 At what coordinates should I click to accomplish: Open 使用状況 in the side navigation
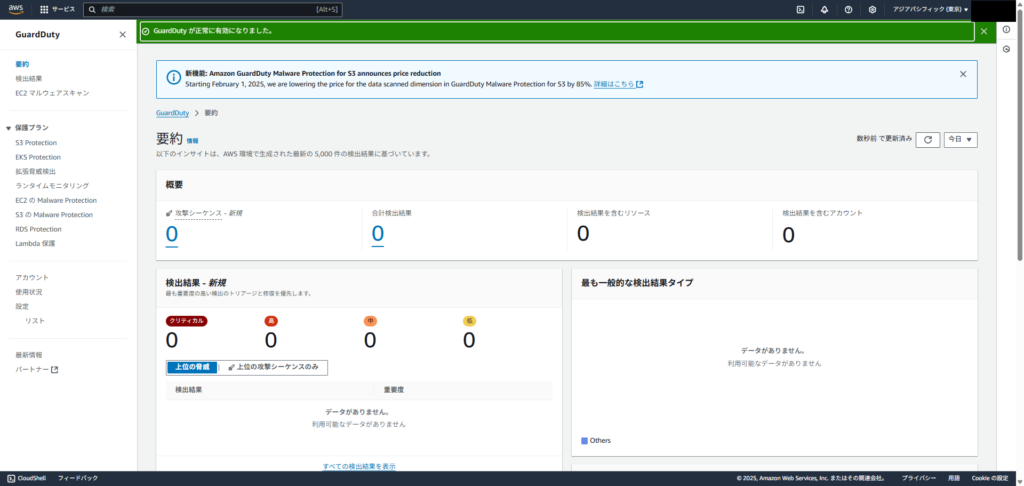[29, 291]
